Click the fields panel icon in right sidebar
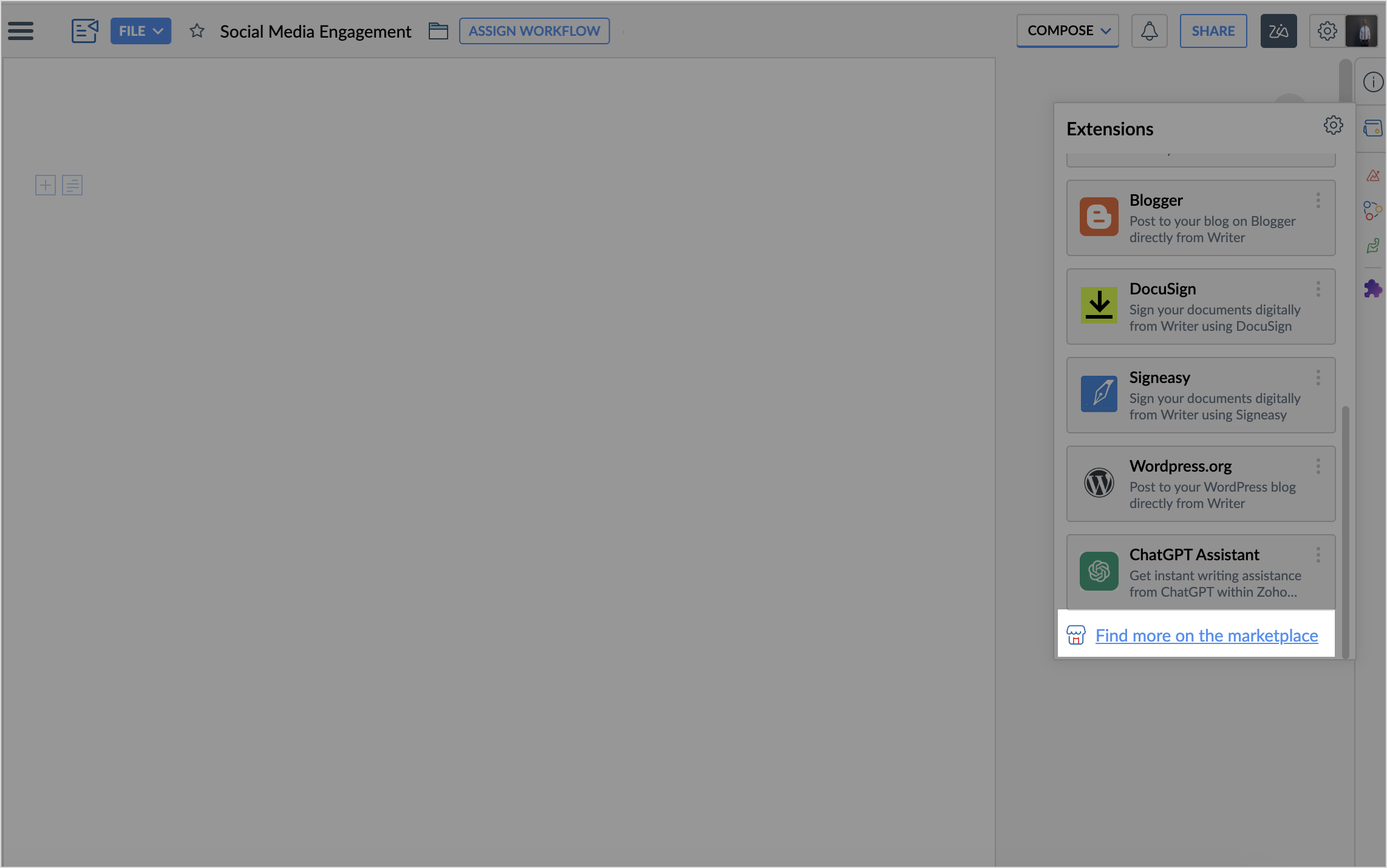Image resolution: width=1387 pixels, height=868 pixels. pos(1372,128)
